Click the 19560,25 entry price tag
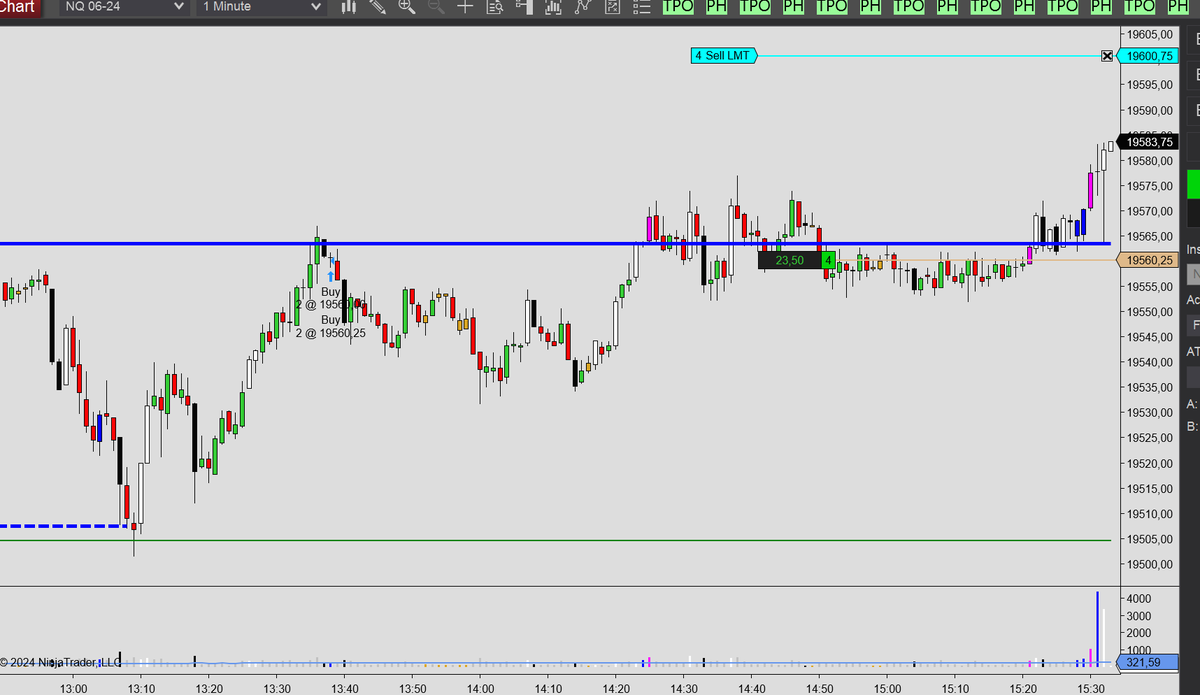This screenshot has width=1200, height=695. 1148,260
